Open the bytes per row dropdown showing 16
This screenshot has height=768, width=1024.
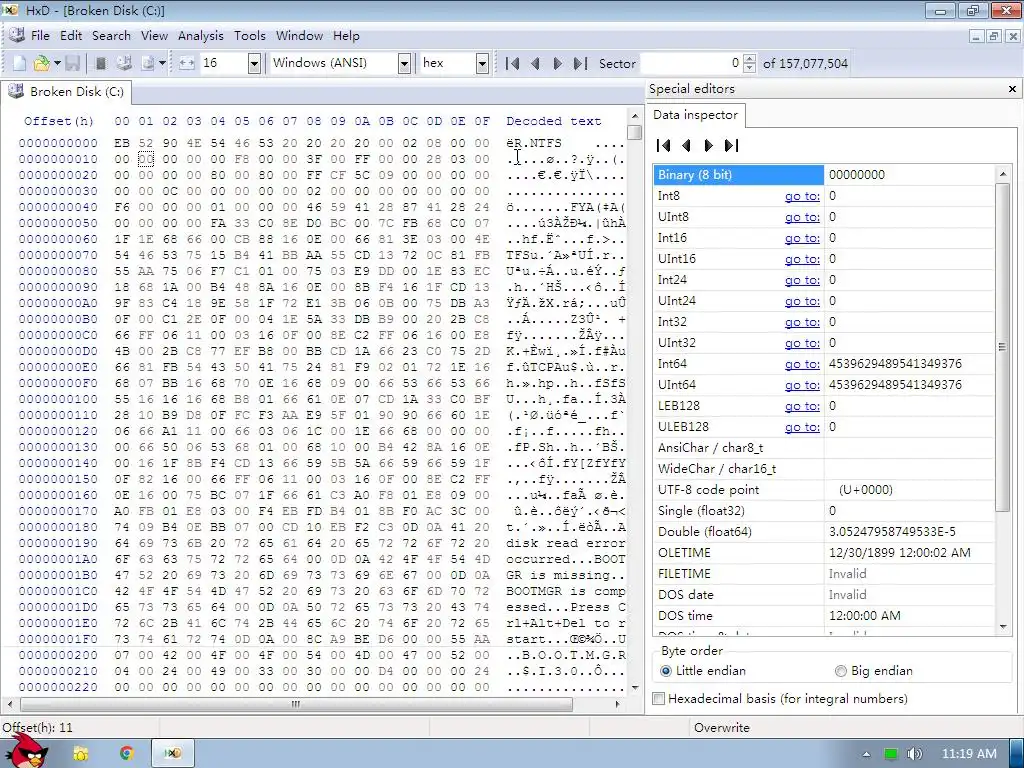[x=255, y=63]
